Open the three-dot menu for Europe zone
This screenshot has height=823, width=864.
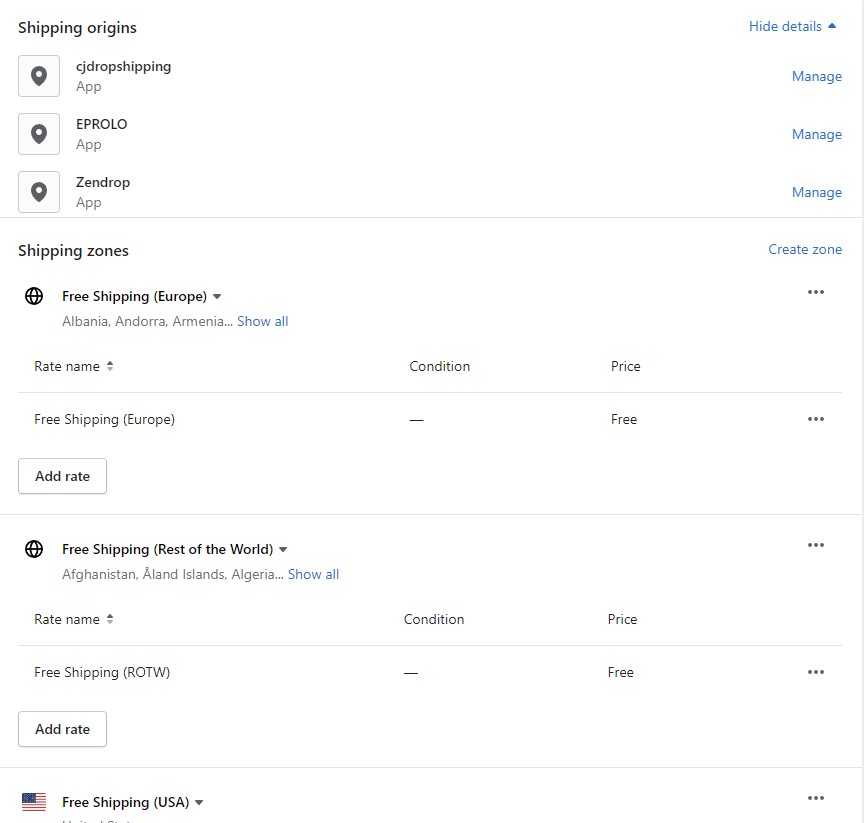pyautogui.click(x=816, y=292)
